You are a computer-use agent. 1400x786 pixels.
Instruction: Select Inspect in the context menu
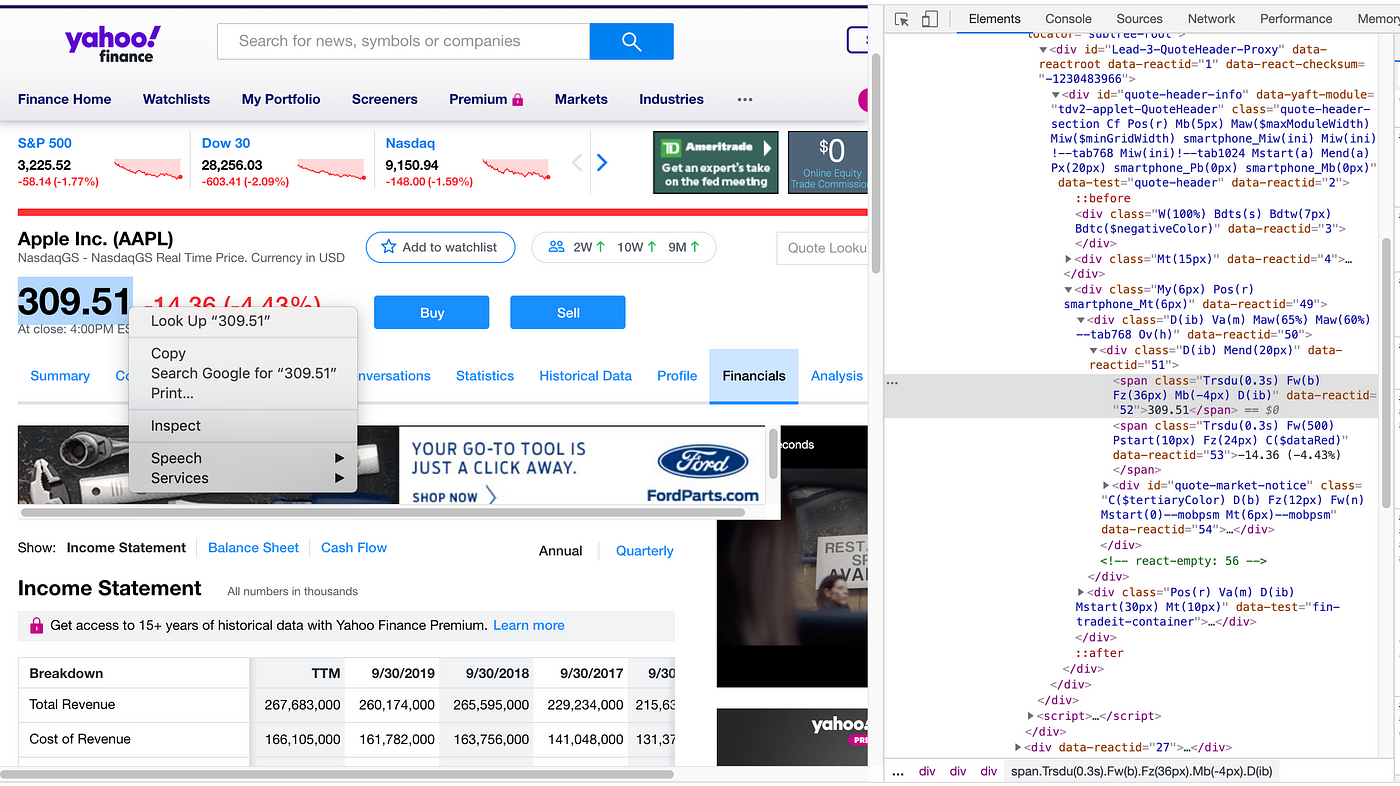click(243, 426)
